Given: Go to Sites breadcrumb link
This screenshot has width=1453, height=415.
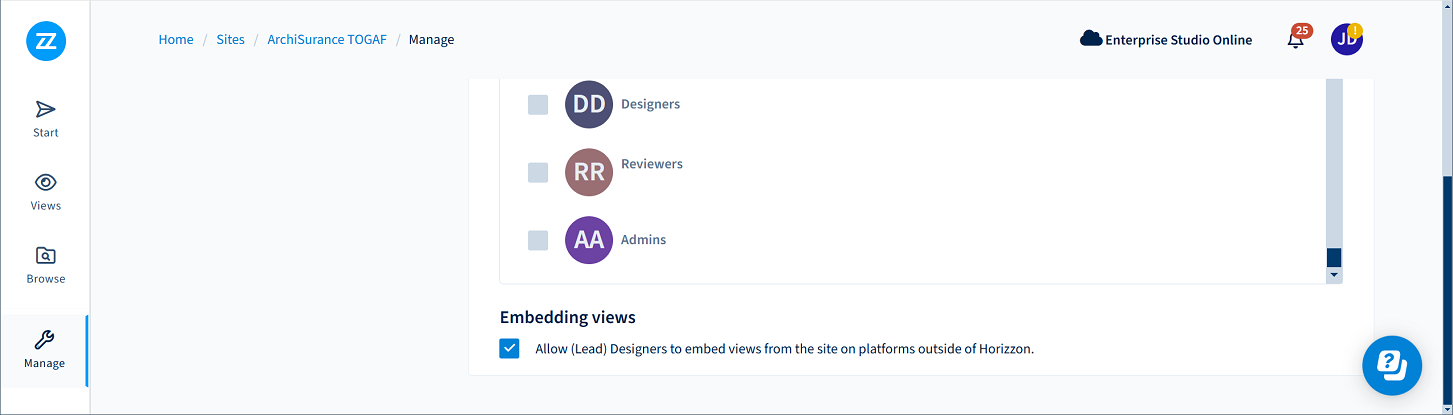Looking at the screenshot, I should 230,40.
